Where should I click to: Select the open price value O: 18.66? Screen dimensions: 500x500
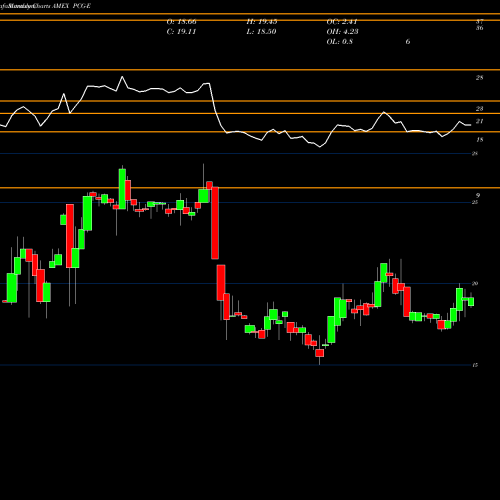pyautogui.click(x=181, y=22)
